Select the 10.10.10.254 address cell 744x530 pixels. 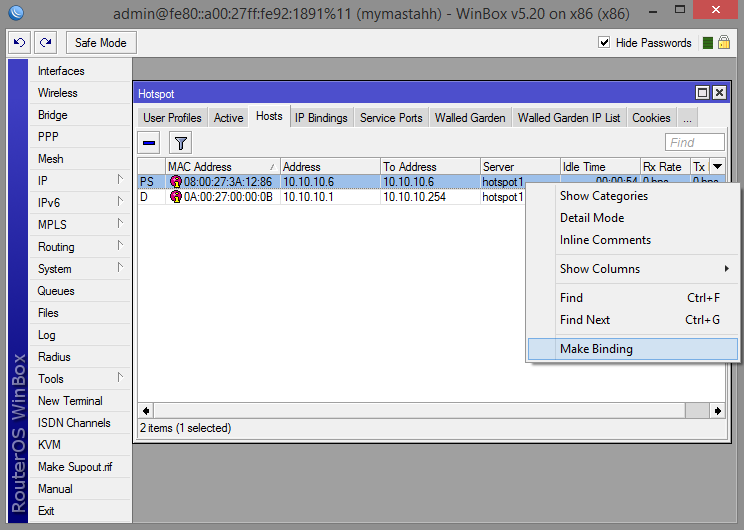click(430, 196)
